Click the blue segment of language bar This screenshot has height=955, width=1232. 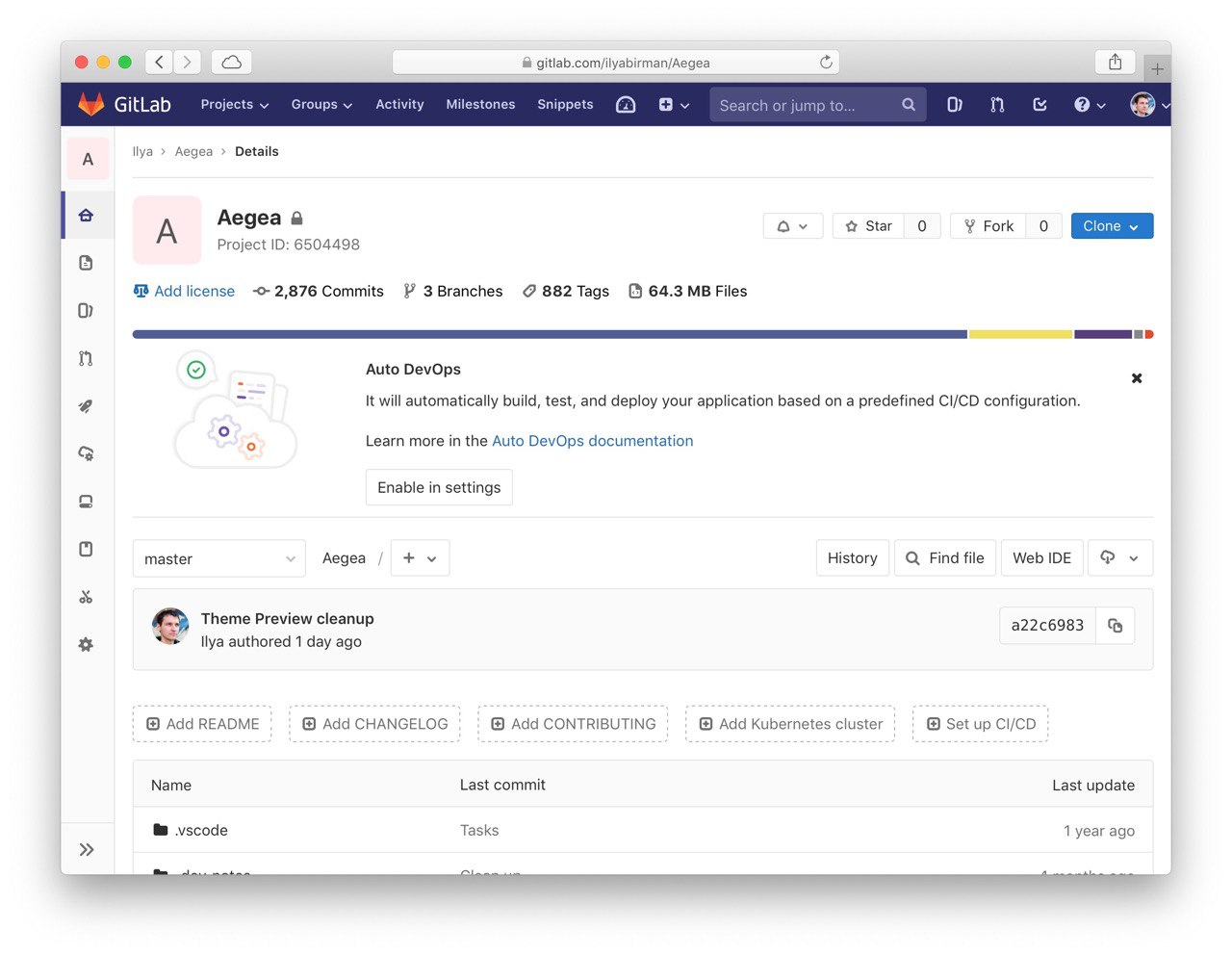pyautogui.click(x=550, y=334)
